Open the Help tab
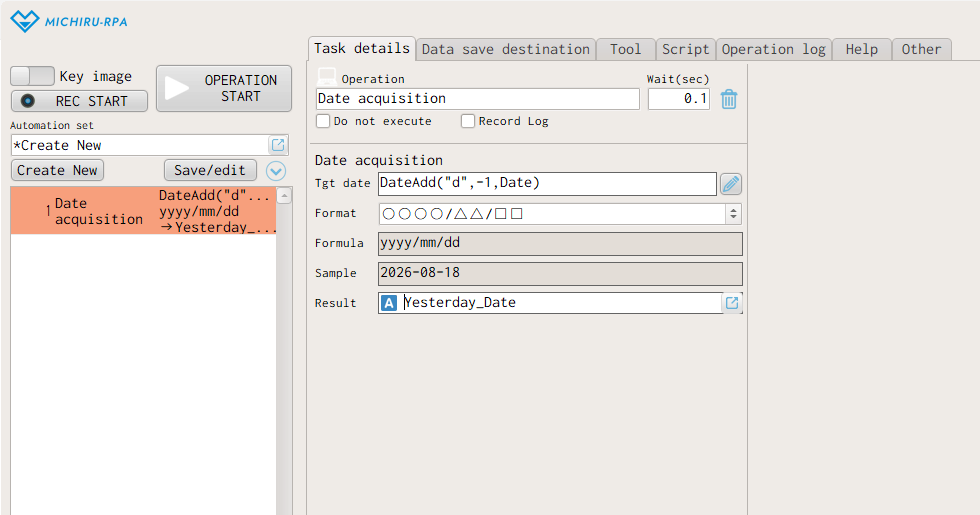This screenshot has width=980, height=515. coord(862,49)
